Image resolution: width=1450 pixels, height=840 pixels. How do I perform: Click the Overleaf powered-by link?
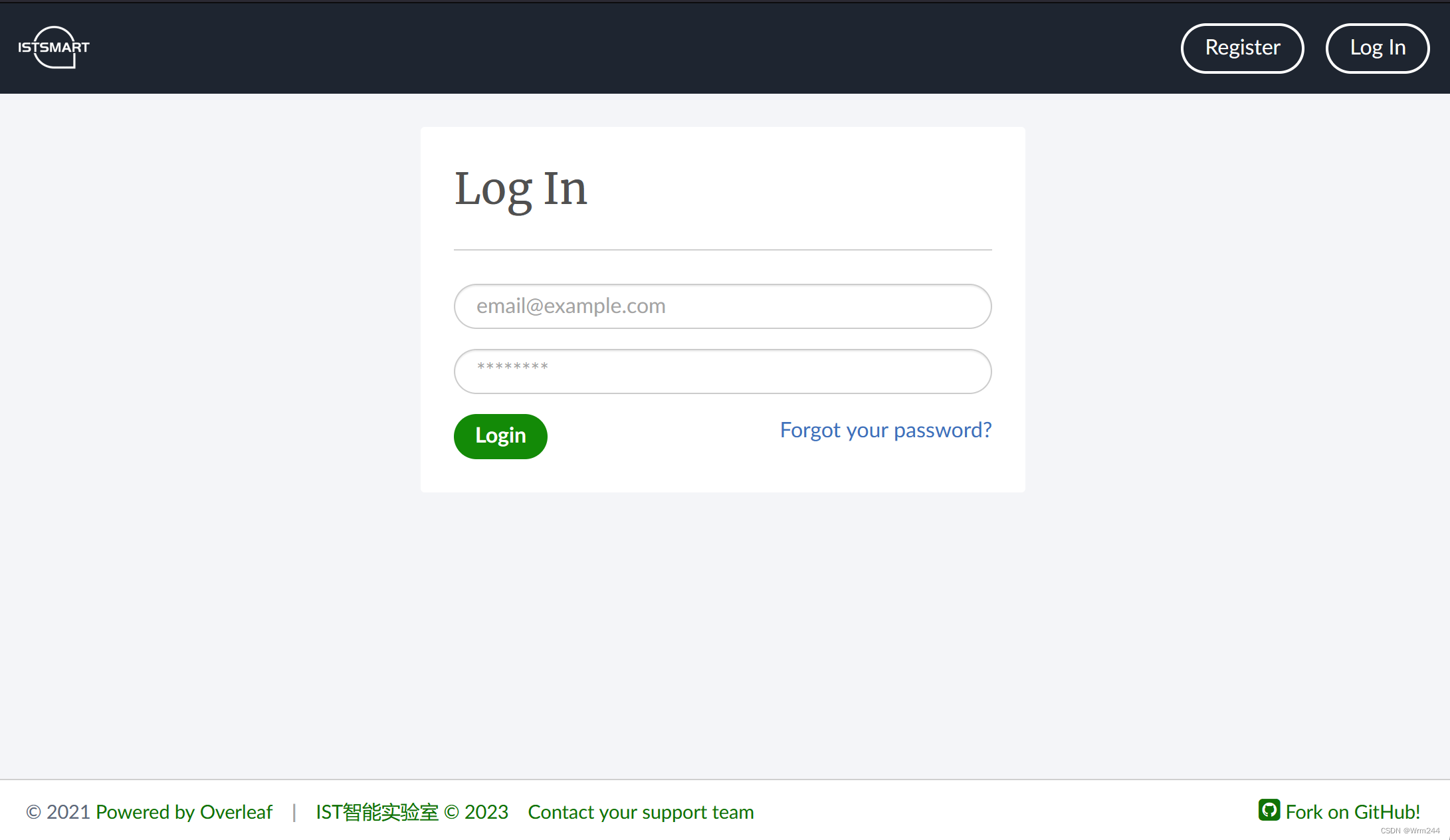click(184, 812)
